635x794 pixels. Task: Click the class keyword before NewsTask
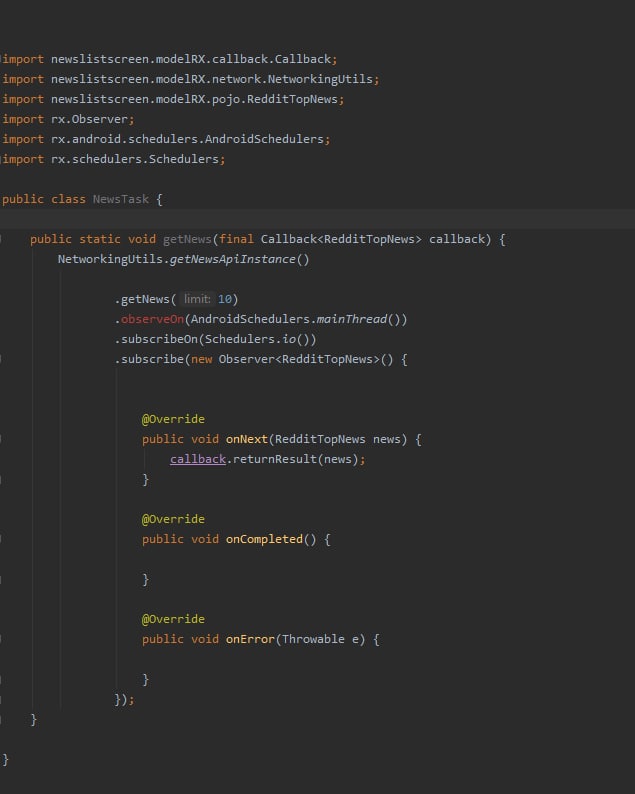pos(68,199)
